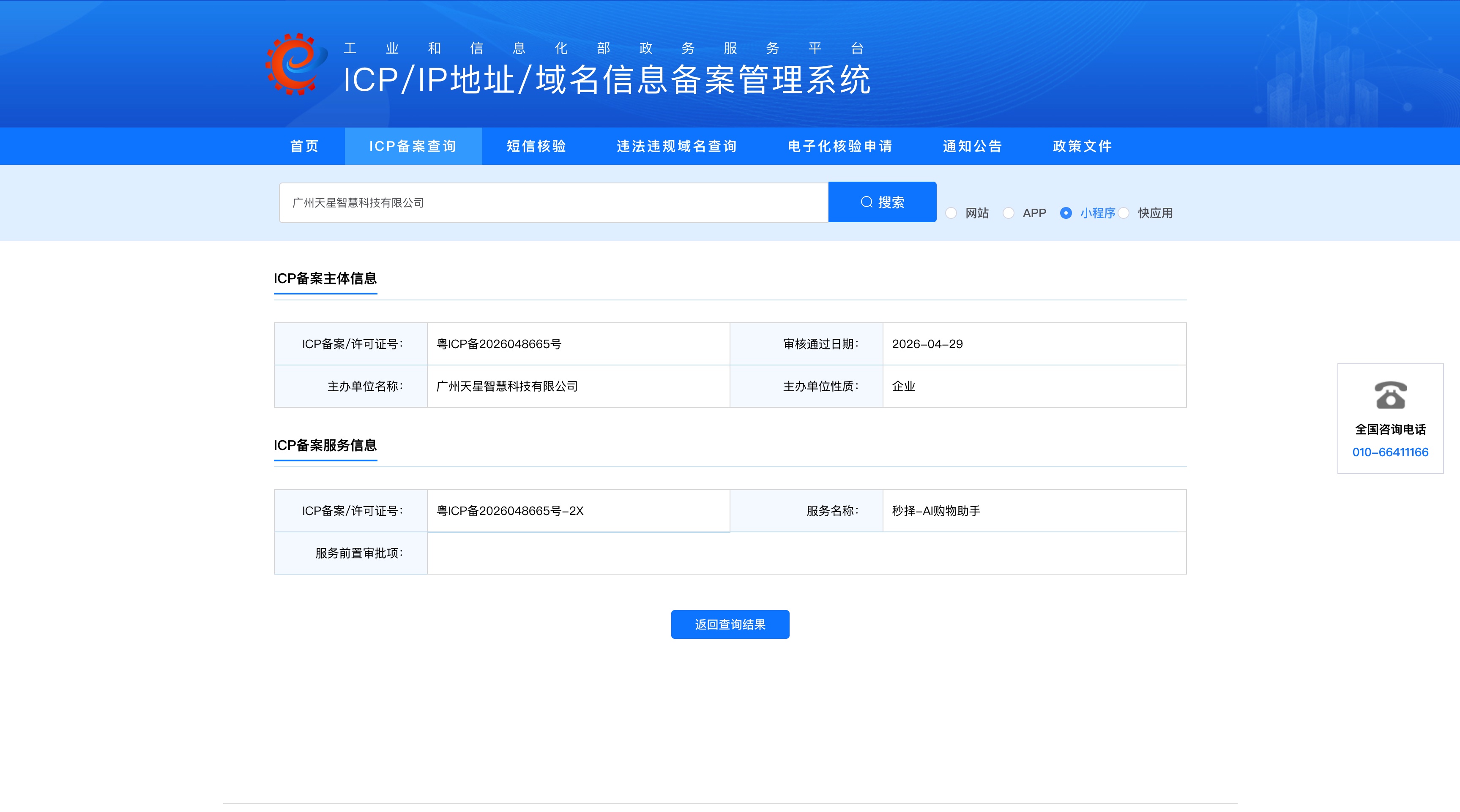Screen dimensions: 1460x812
Task: Click the 审核通过日期 label
Action: pyautogui.click(x=821, y=344)
